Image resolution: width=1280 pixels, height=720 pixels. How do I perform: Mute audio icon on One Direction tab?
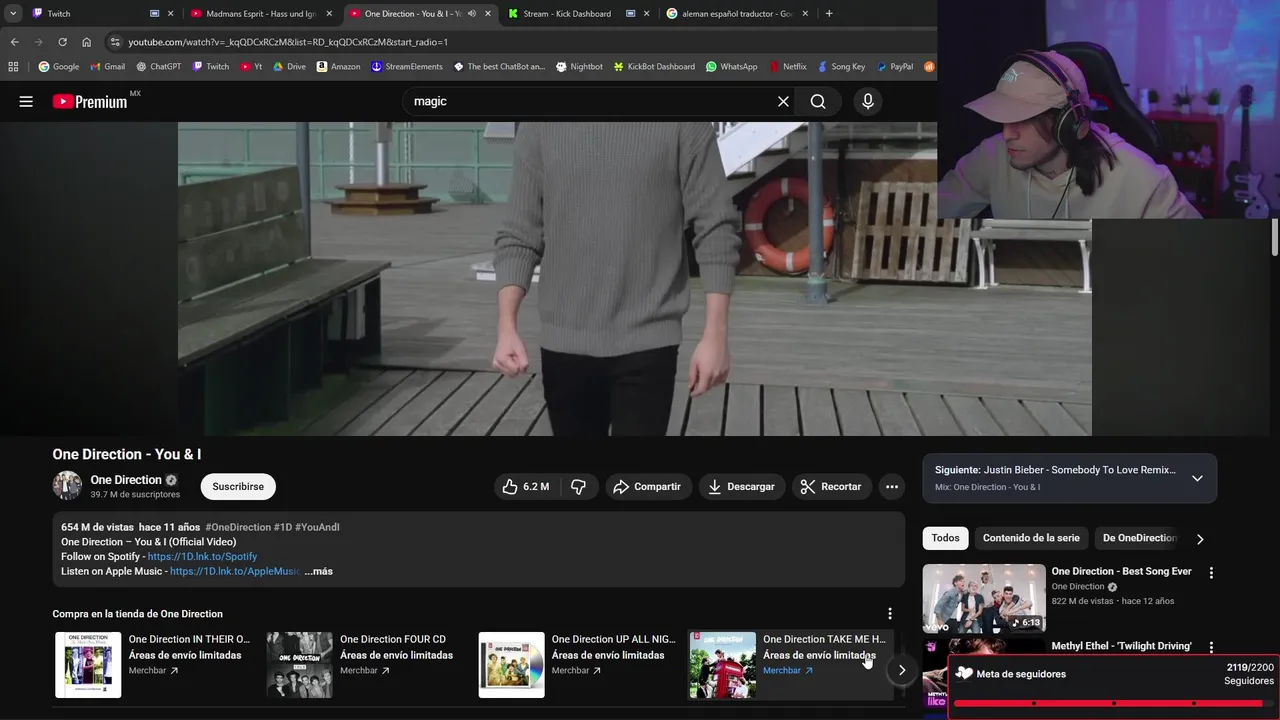(x=471, y=14)
